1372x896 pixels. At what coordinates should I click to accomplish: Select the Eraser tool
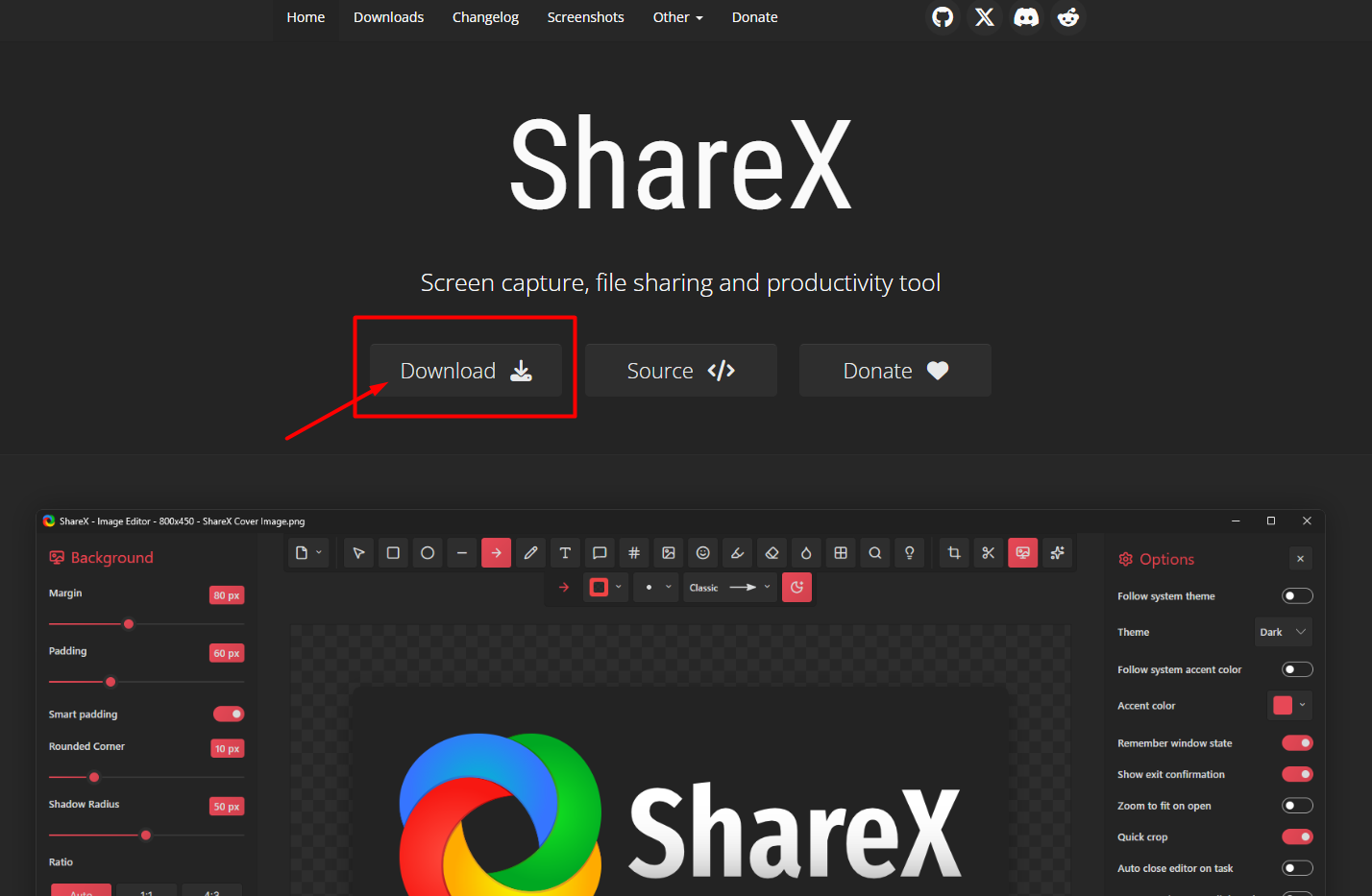(772, 553)
